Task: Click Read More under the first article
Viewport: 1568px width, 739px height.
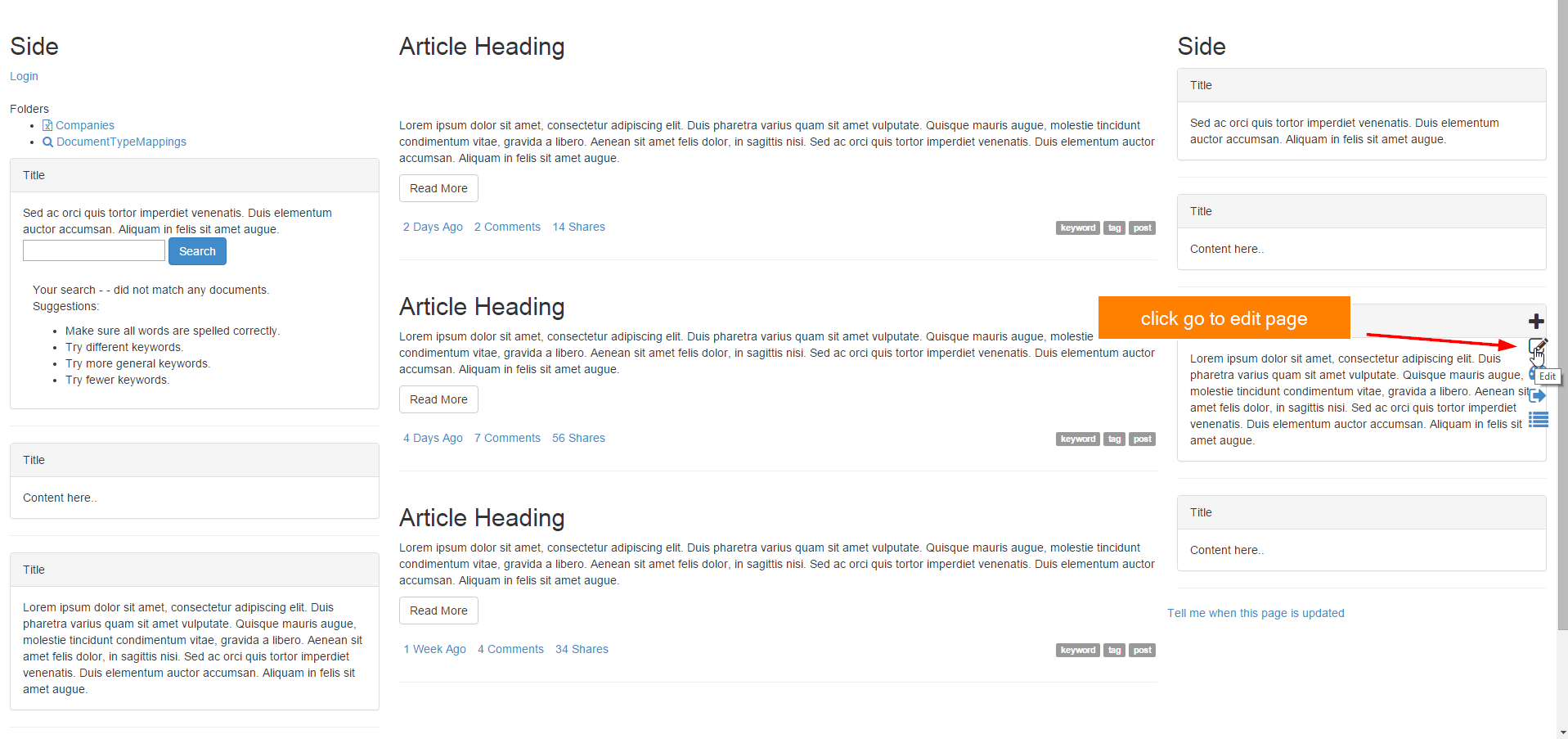Action: click(438, 188)
